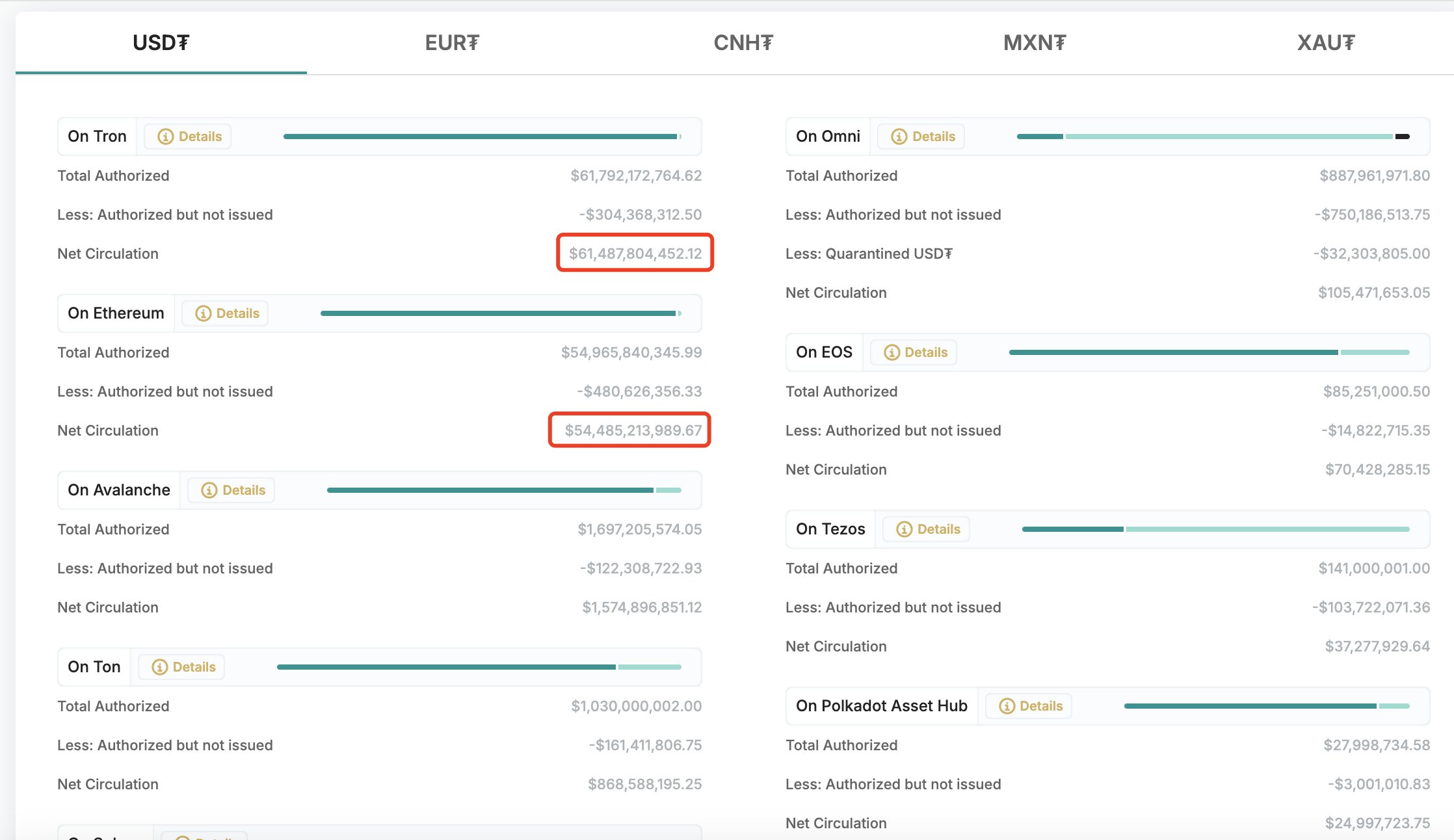Click the On Omni segmented progress bar
Image resolution: width=1454 pixels, height=840 pixels.
[1213, 137]
